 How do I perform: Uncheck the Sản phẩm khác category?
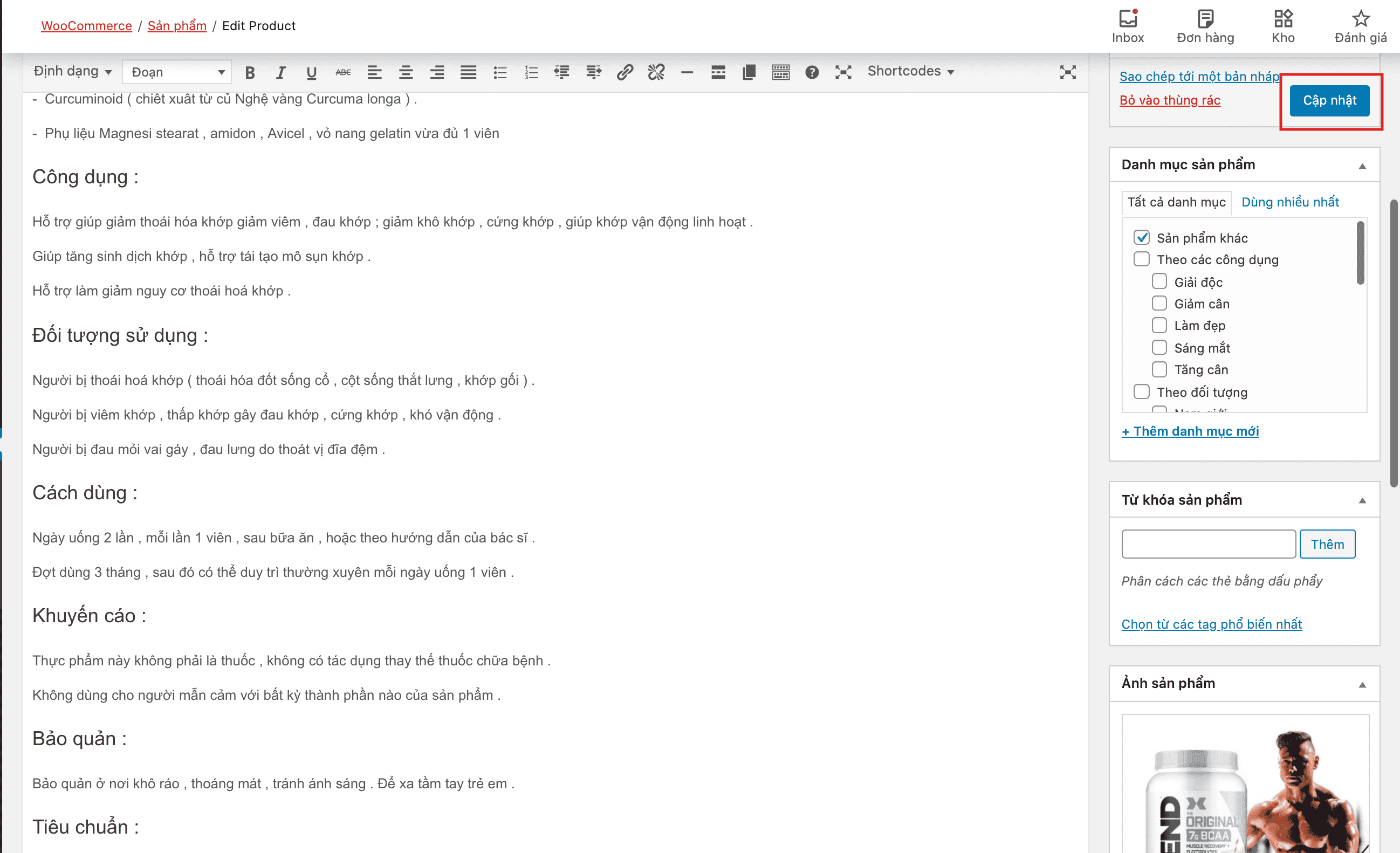1142,237
